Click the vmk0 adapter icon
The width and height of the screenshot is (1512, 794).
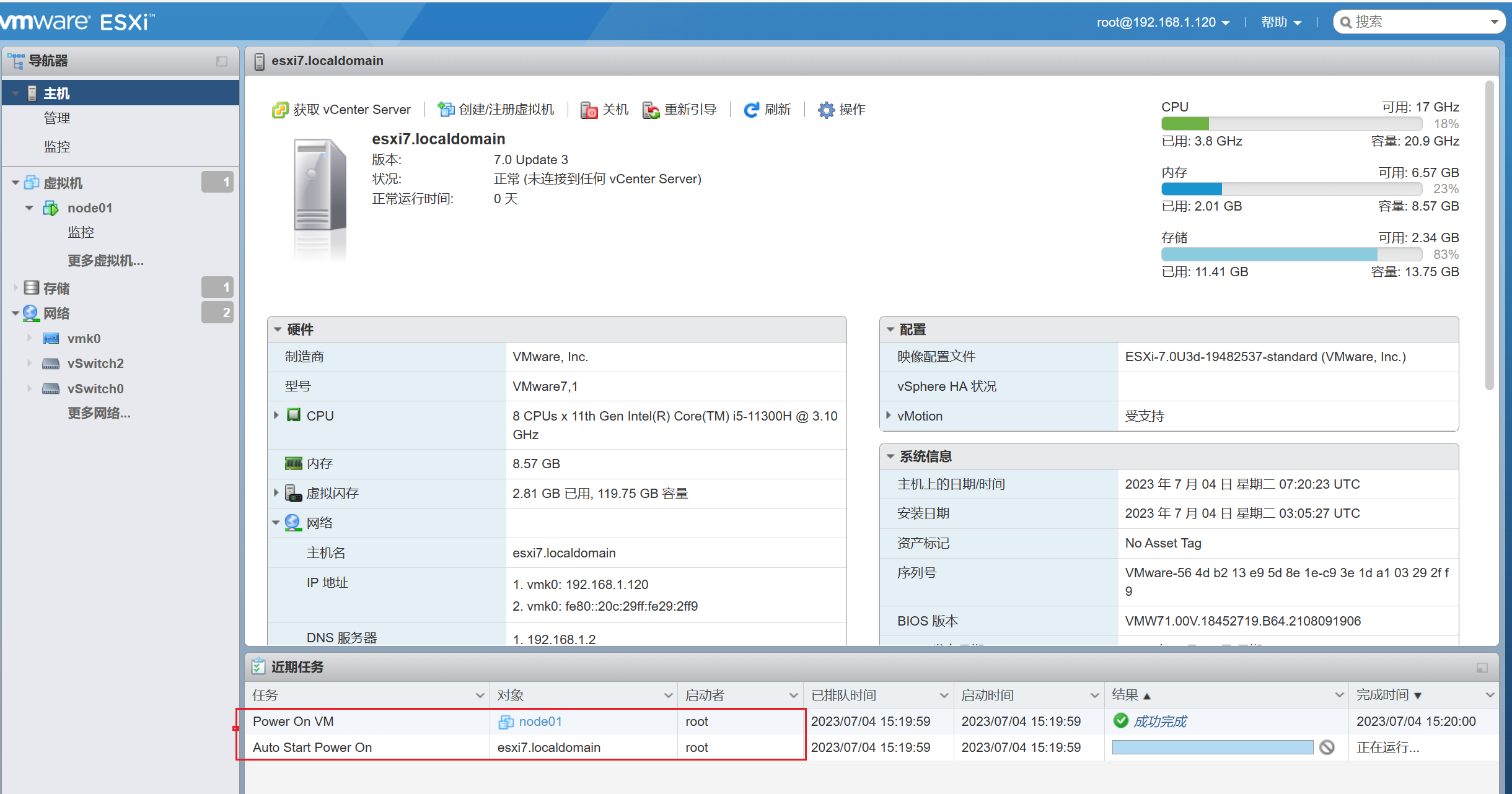[x=51, y=338]
